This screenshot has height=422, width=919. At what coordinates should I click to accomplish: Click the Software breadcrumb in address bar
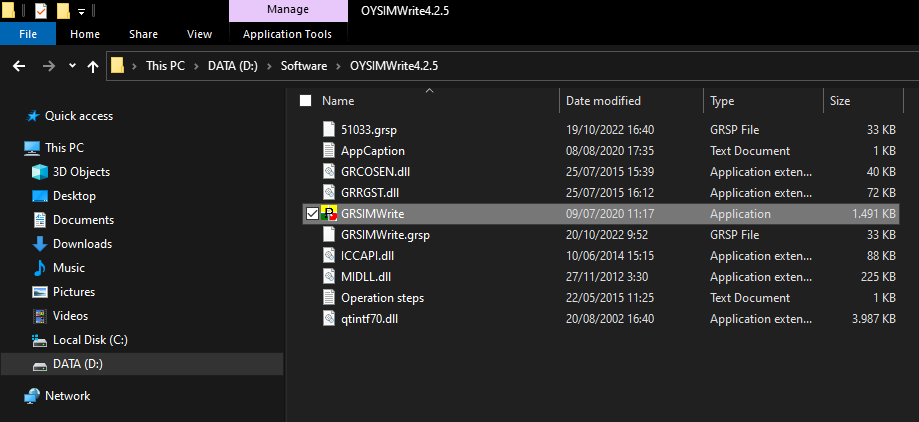point(304,66)
